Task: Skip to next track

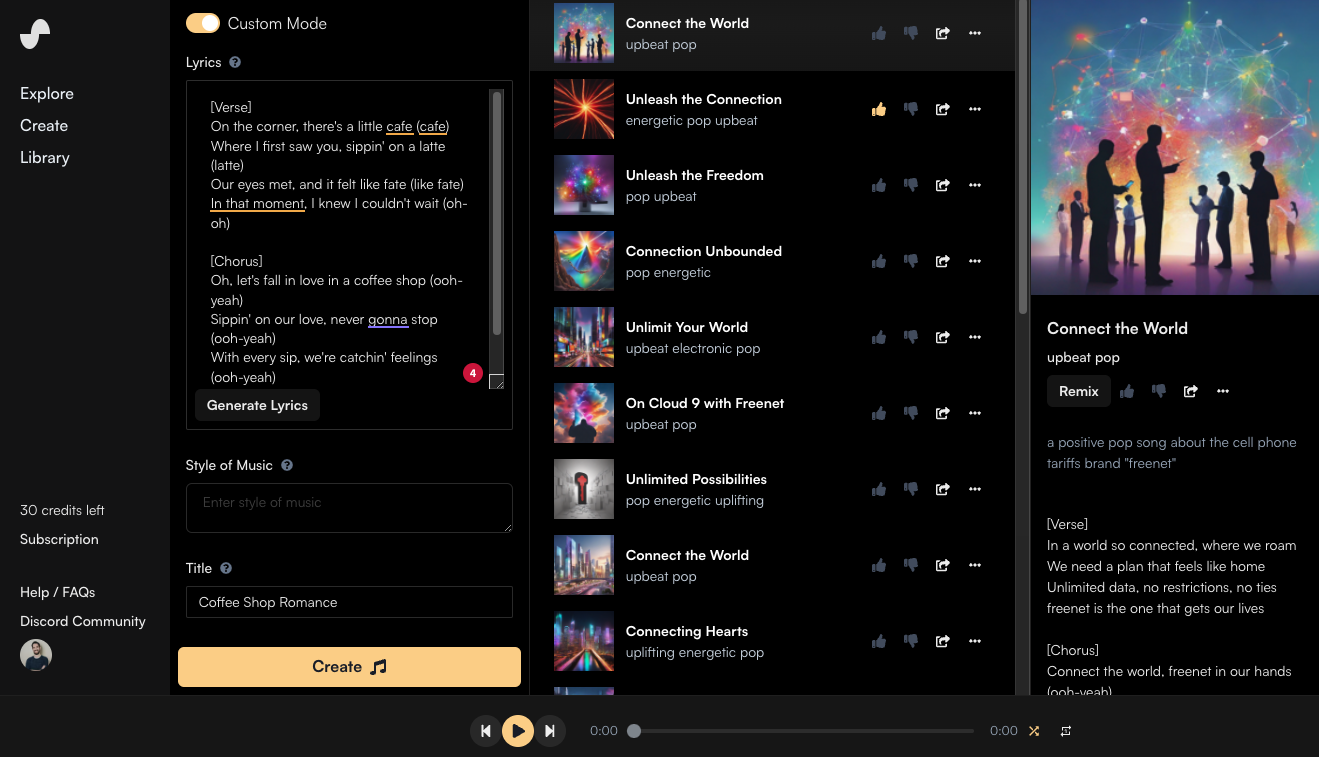Action: pyautogui.click(x=550, y=731)
